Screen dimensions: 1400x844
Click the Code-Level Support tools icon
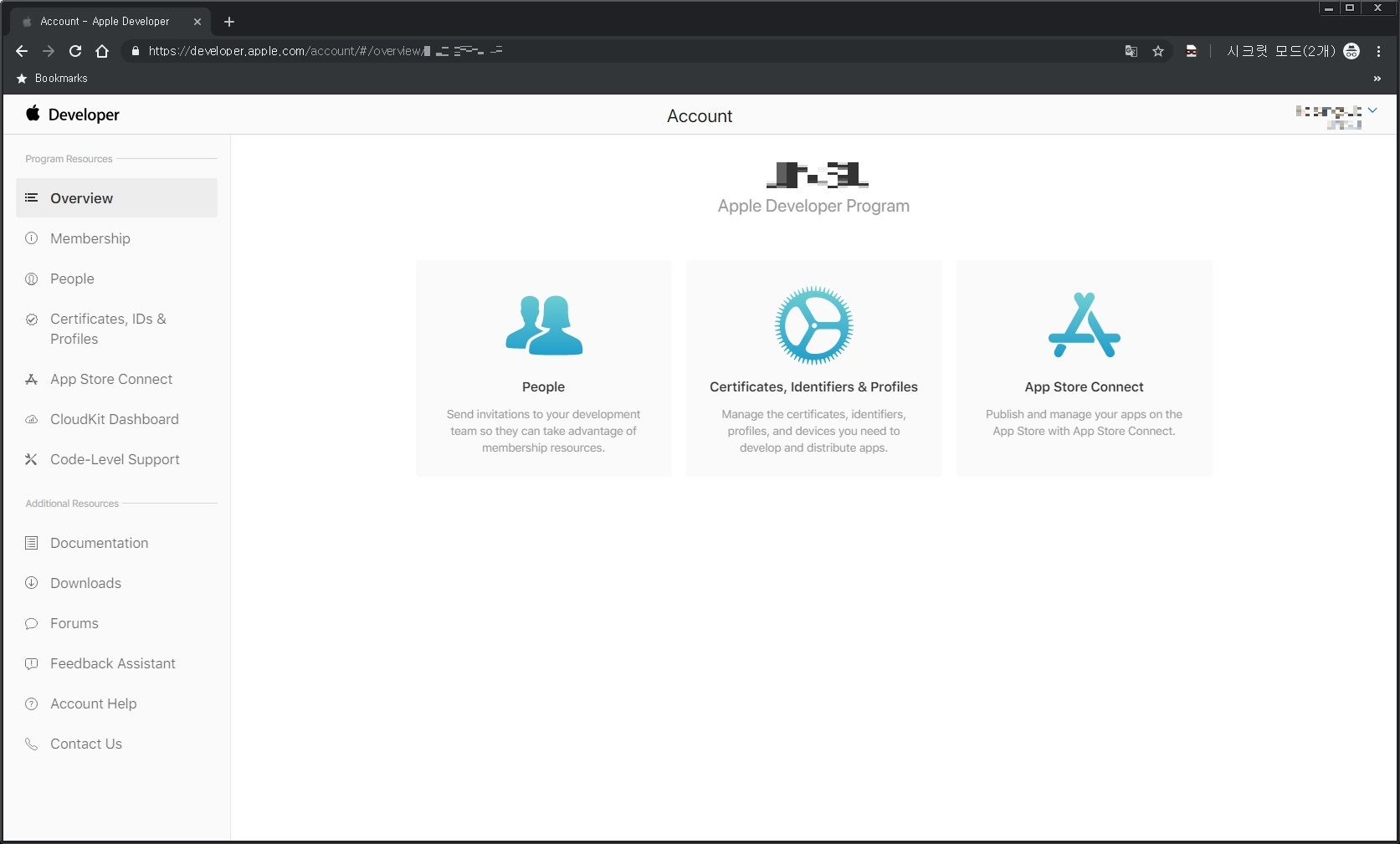pos(32,459)
